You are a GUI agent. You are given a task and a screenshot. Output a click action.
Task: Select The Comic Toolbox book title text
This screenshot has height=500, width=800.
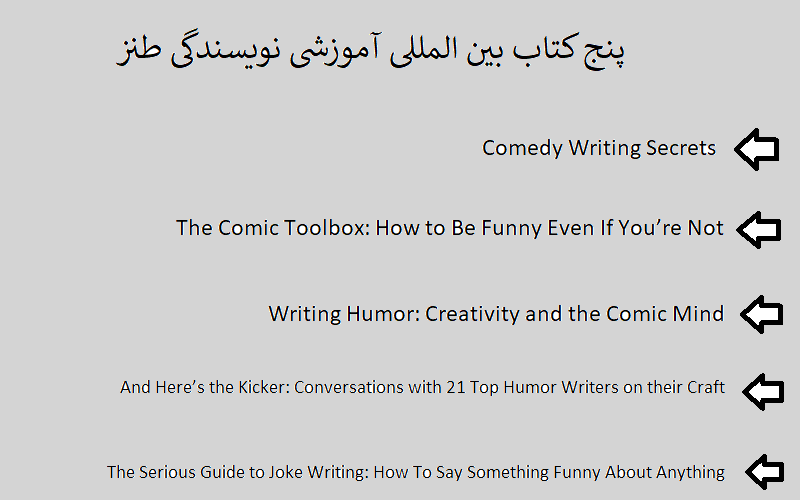450,228
